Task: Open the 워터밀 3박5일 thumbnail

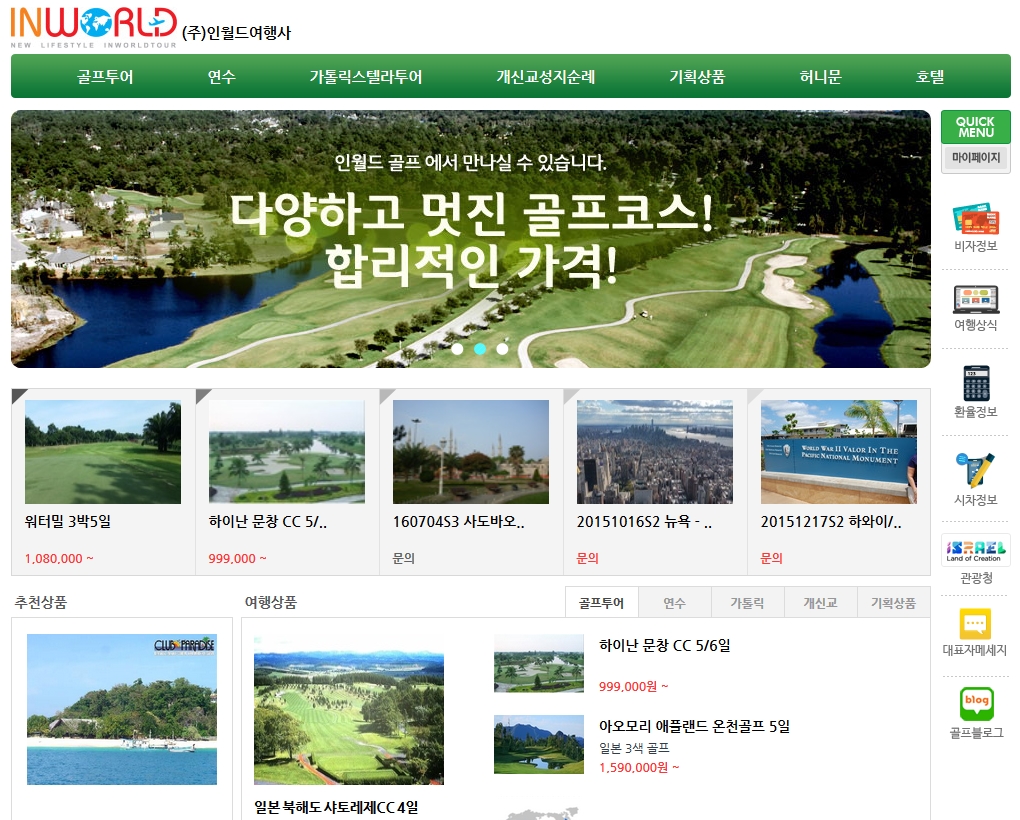Action: (103, 450)
